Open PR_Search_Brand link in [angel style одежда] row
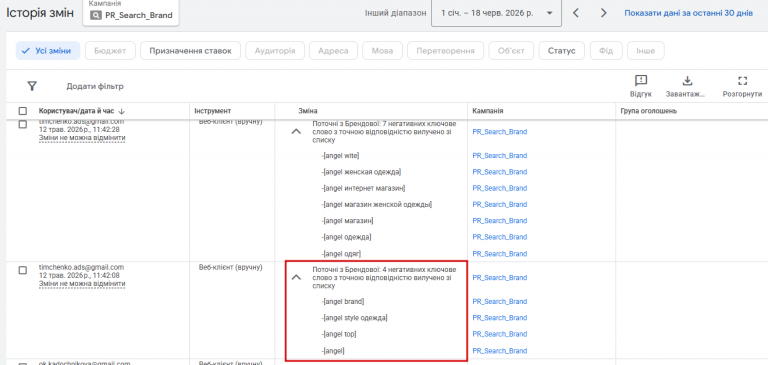This screenshot has width=768, height=365. click(500, 318)
